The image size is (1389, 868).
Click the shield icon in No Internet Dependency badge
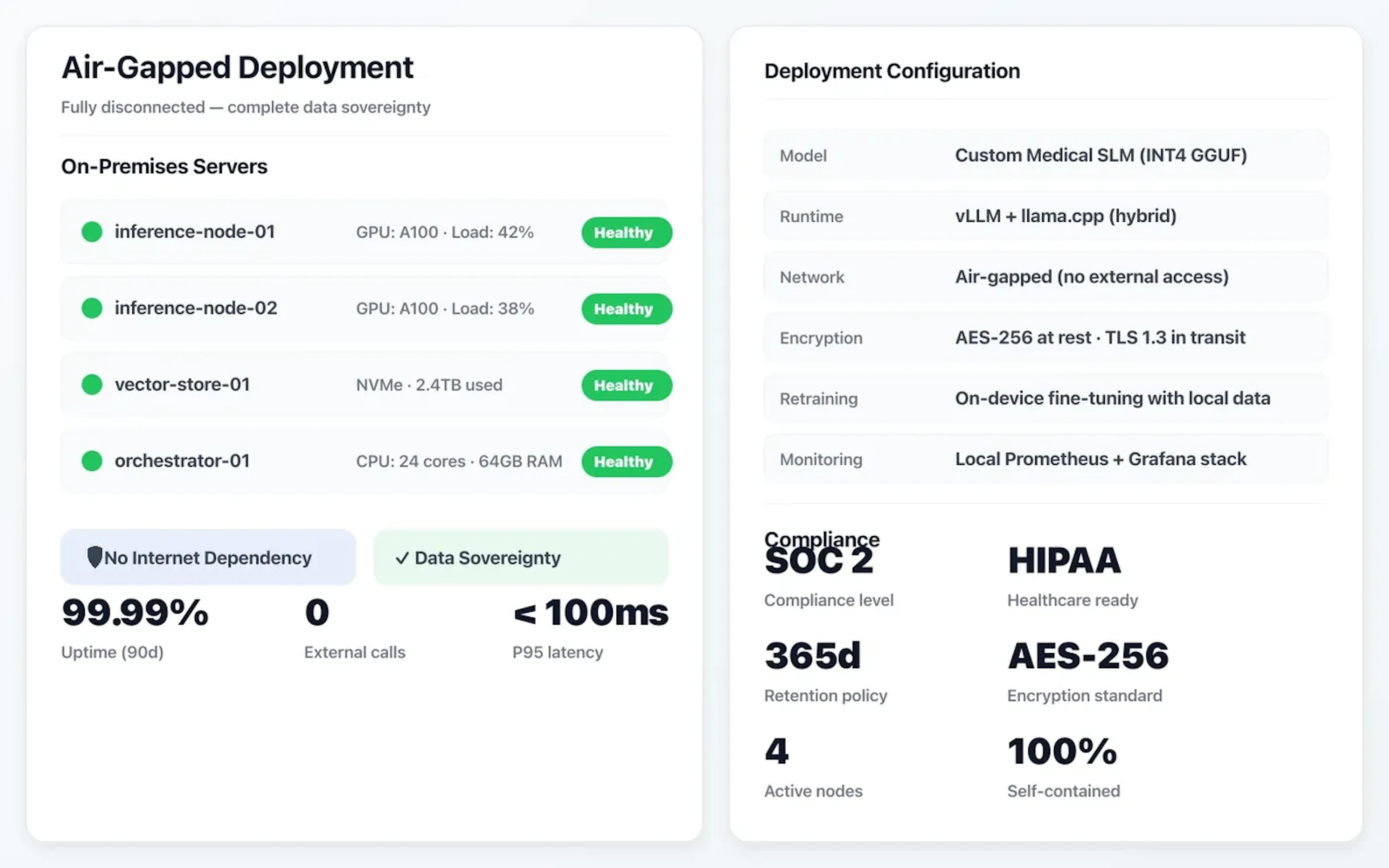pos(95,556)
